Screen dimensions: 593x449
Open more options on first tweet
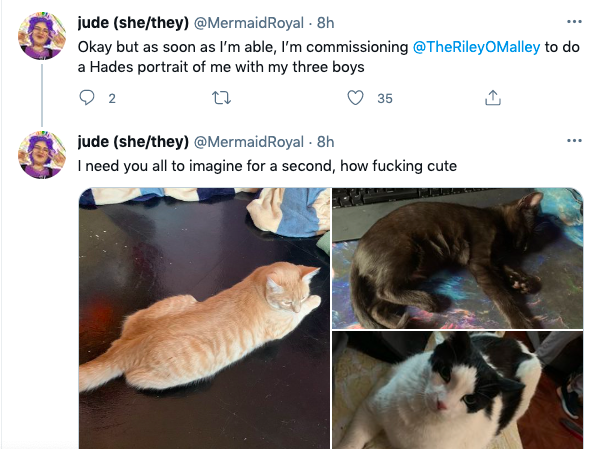(574, 22)
